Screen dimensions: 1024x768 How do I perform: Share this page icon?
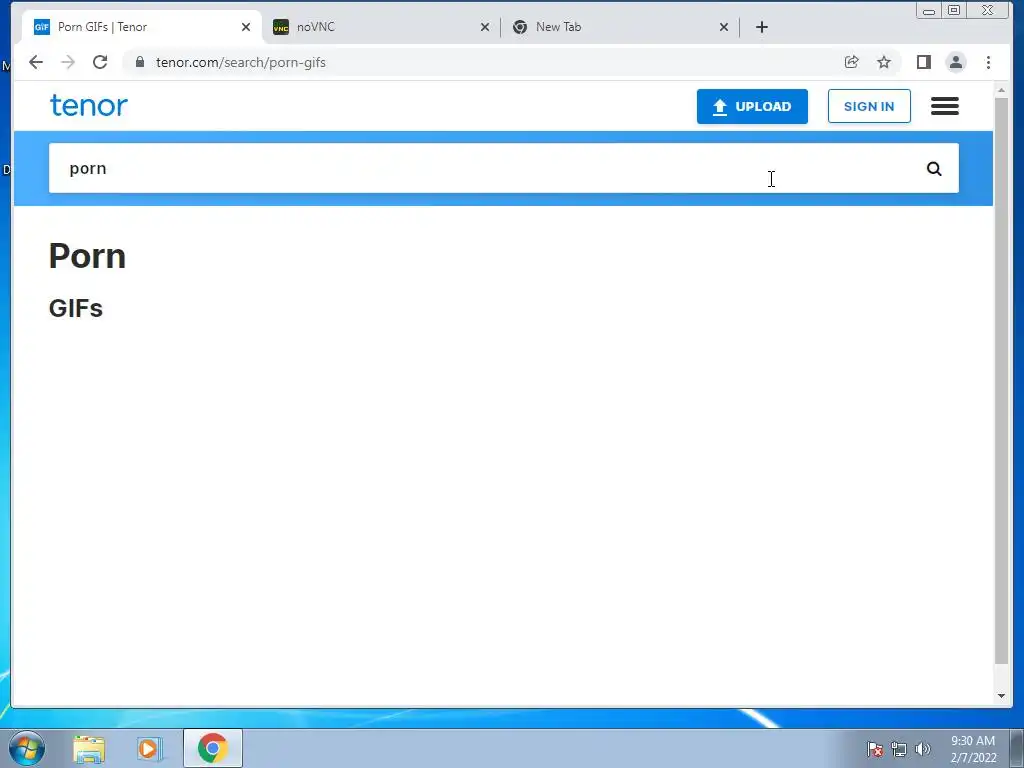[851, 62]
